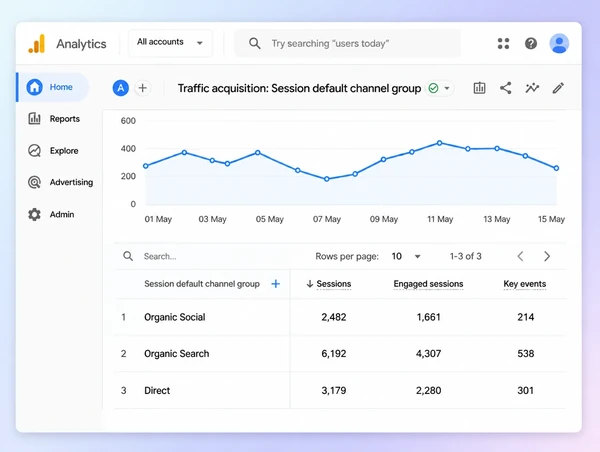Image resolution: width=600 pixels, height=452 pixels.
Task: Select the blue 'A' segment chip
Action: point(121,88)
